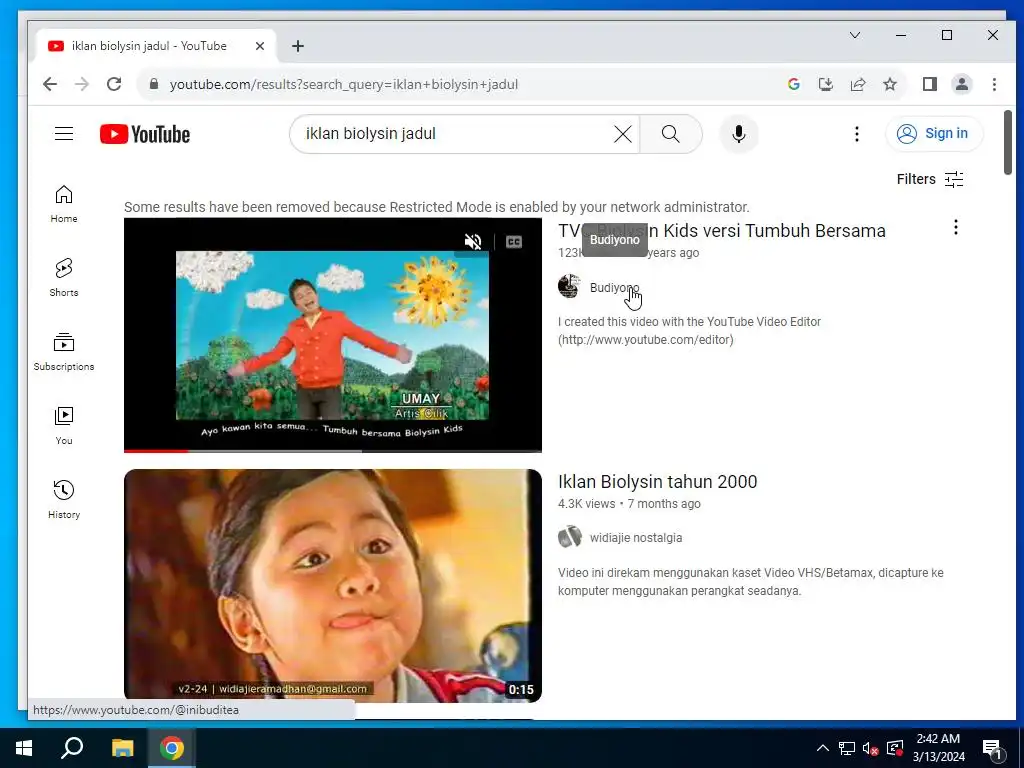Screen dimensions: 1024x768
Task: Visit widiajie nostalgia channel link
Action: coord(636,537)
